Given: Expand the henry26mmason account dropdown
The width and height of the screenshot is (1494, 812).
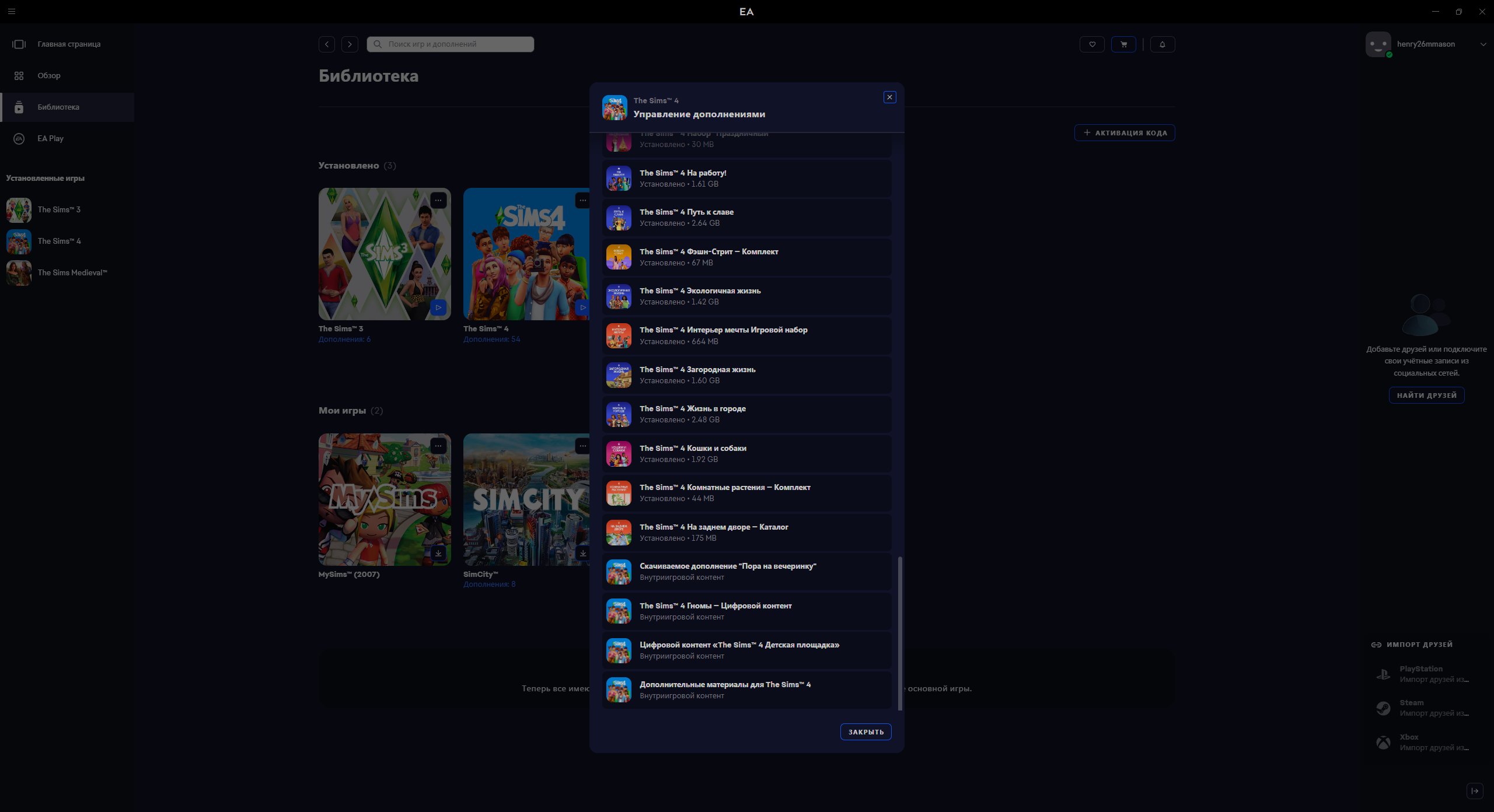Looking at the screenshot, I should click(1483, 44).
